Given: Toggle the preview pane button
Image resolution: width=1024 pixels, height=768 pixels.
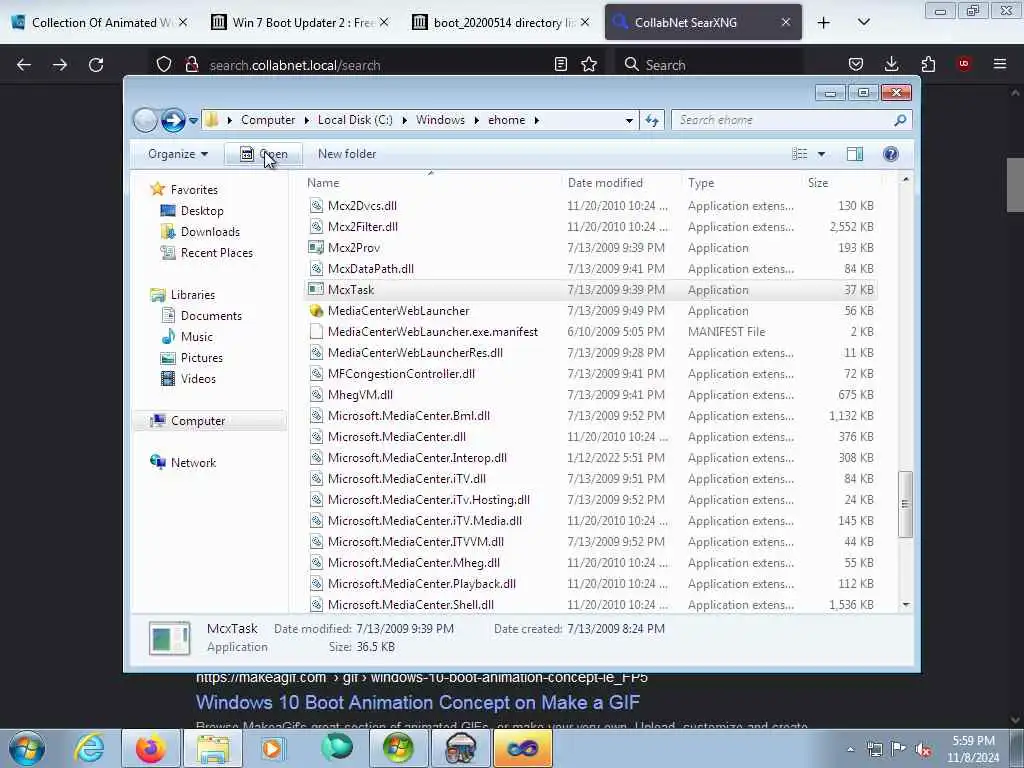Looking at the screenshot, I should coord(855,154).
